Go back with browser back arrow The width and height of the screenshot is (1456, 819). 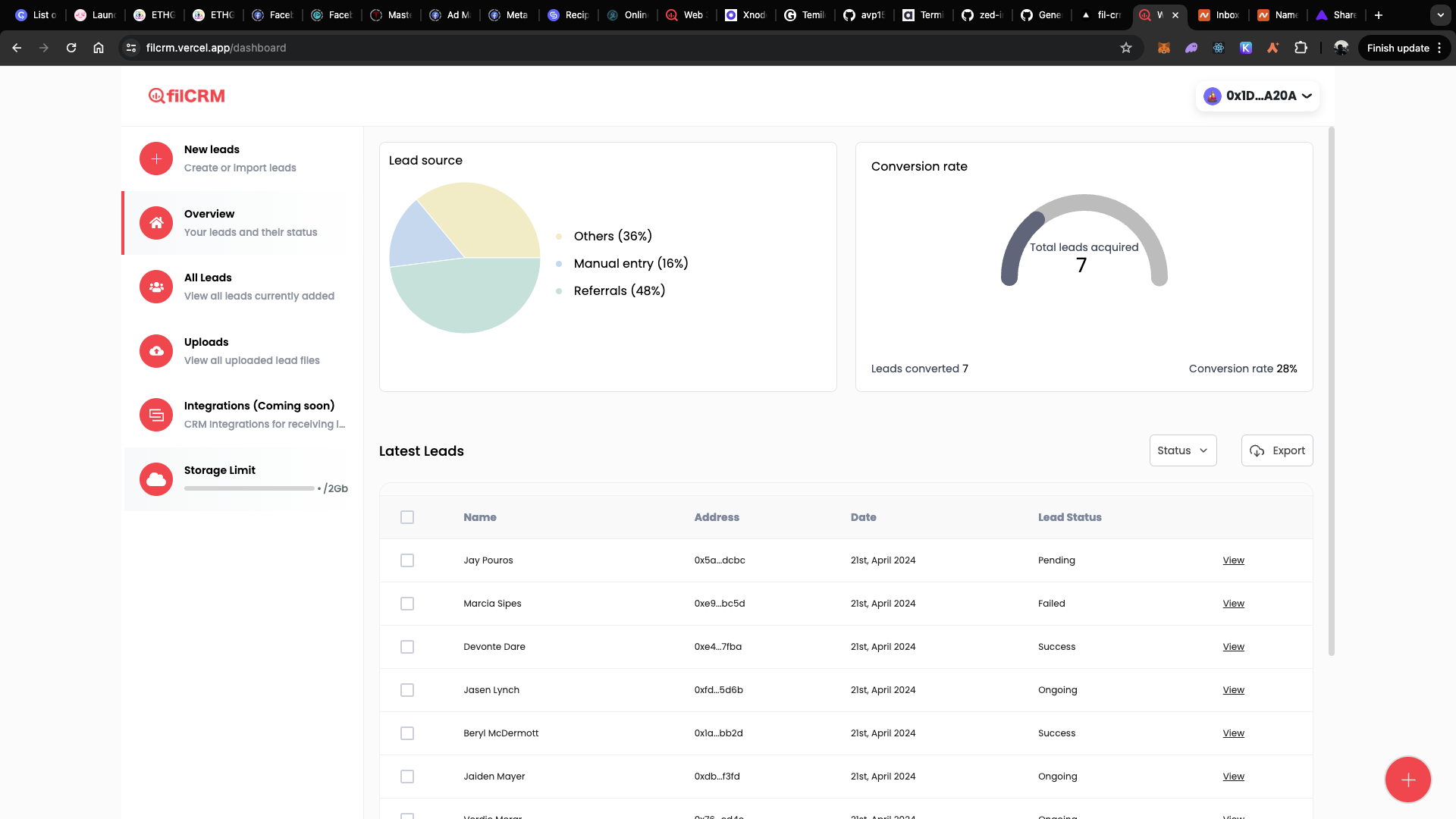tap(17, 48)
